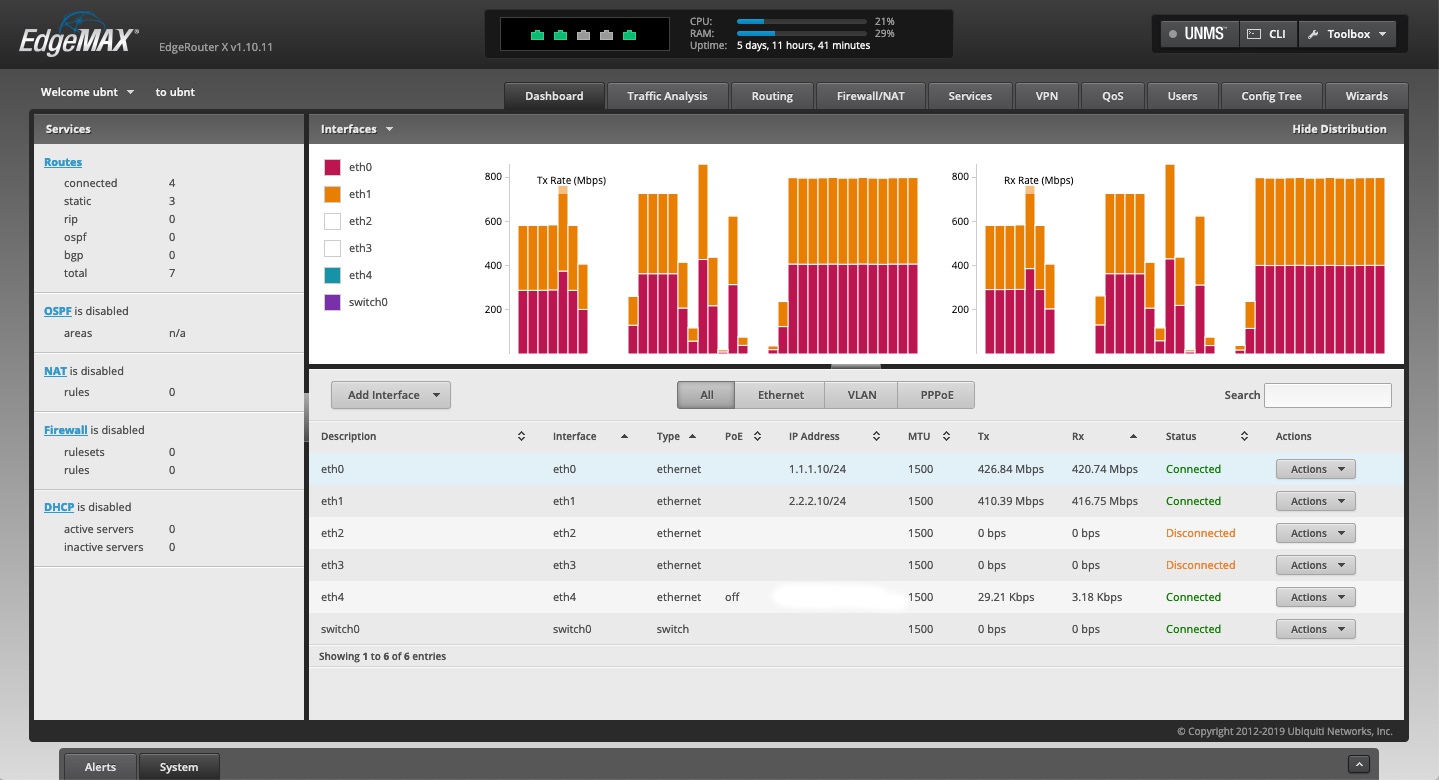Viewport: 1439px width, 780px height.
Task: Expand the Actions dropdown for eth1
Action: tap(1315, 501)
